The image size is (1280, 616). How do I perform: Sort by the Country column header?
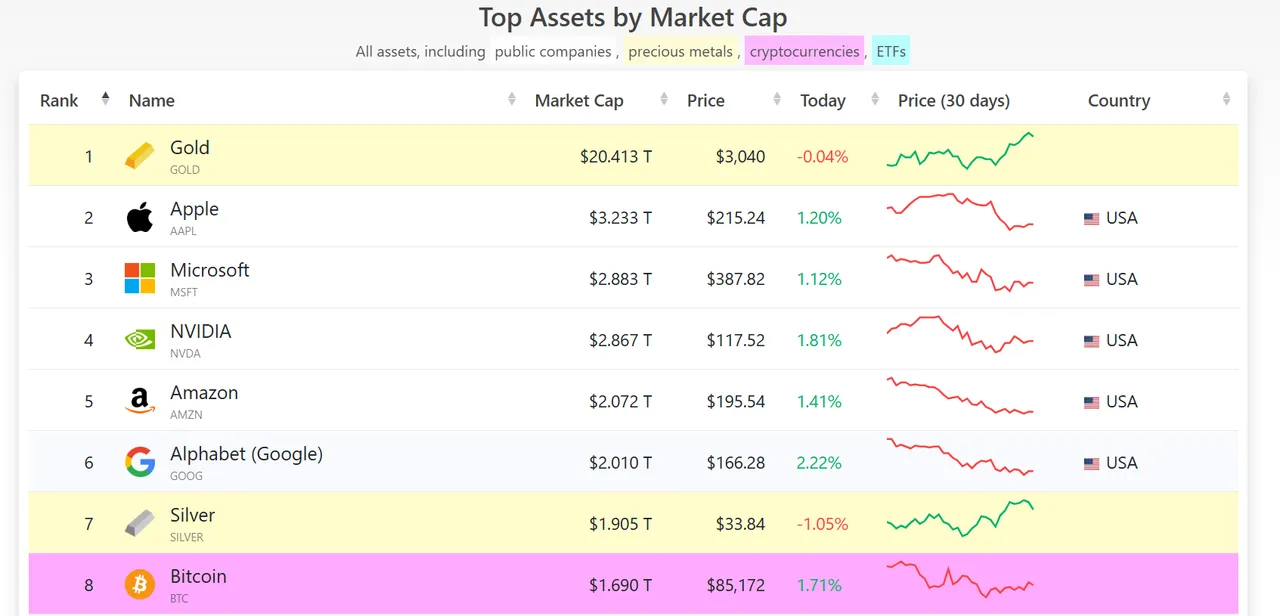tap(1119, 100)
